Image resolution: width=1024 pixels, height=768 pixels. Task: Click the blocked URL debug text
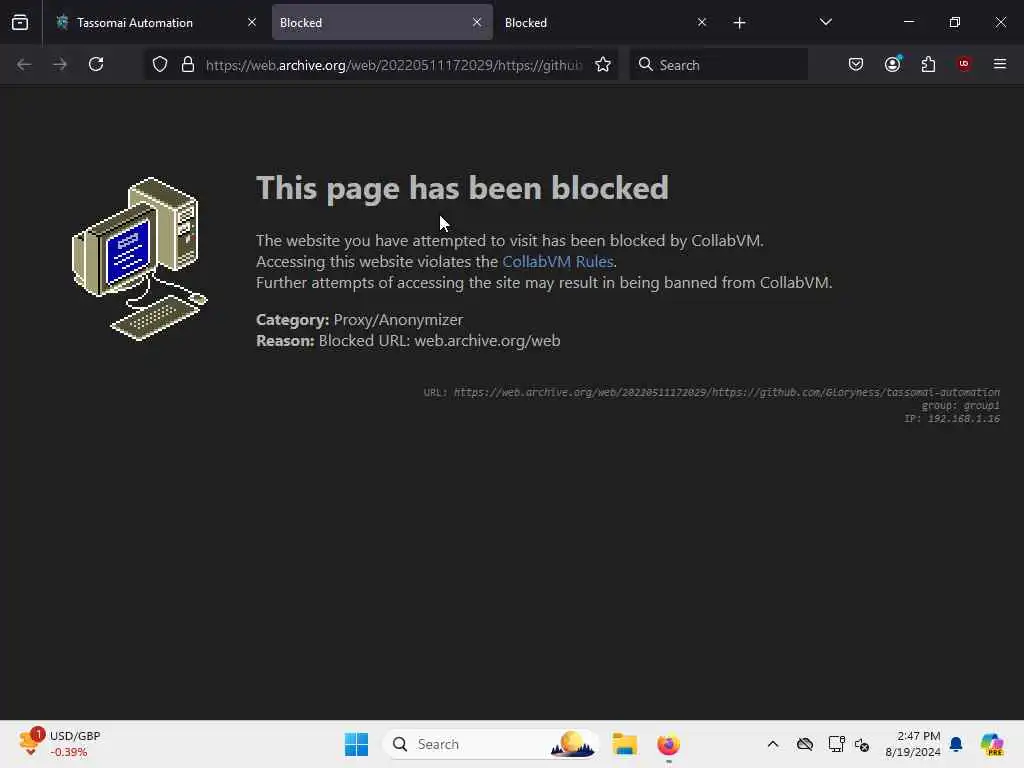[x=712, y=392]
